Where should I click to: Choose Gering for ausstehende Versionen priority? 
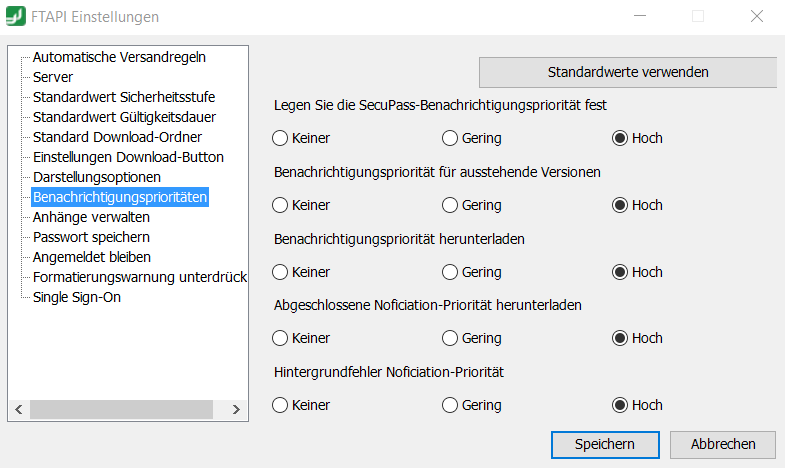(x=472, y=205)
